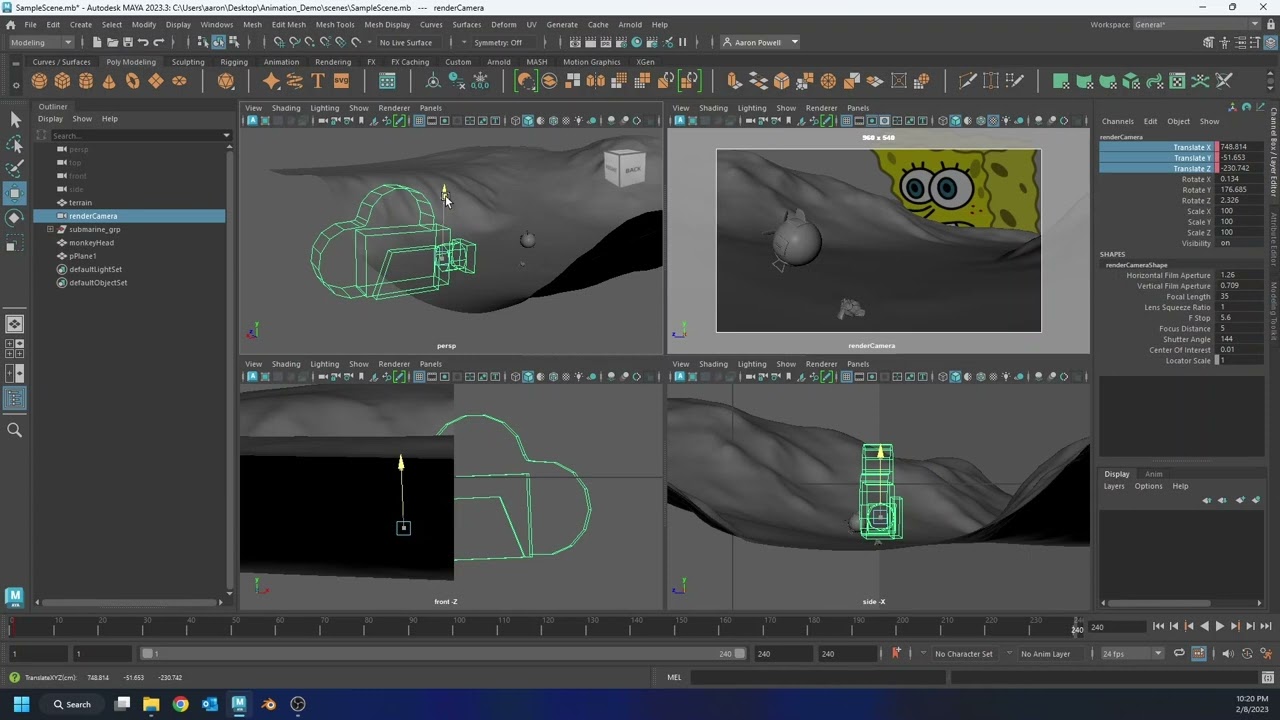Open Channels menu in Channel Box

point(1117,121)
